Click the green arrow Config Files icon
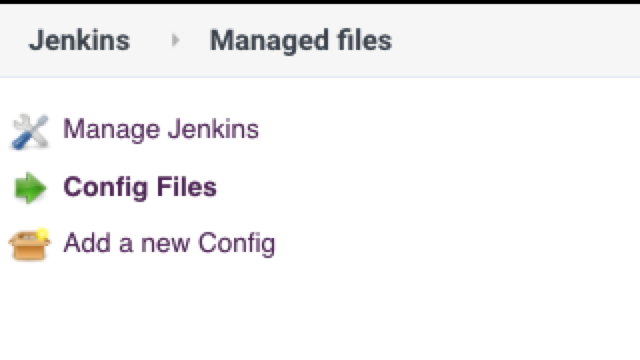The width and height of the screenshot is (640, 360). coord(30,188)
